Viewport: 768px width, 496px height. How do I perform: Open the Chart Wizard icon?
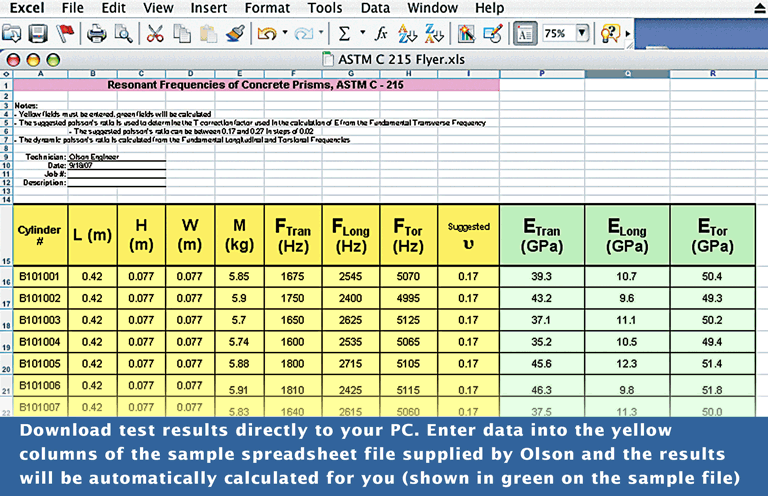pyautogui.click(x=466, y=34)
